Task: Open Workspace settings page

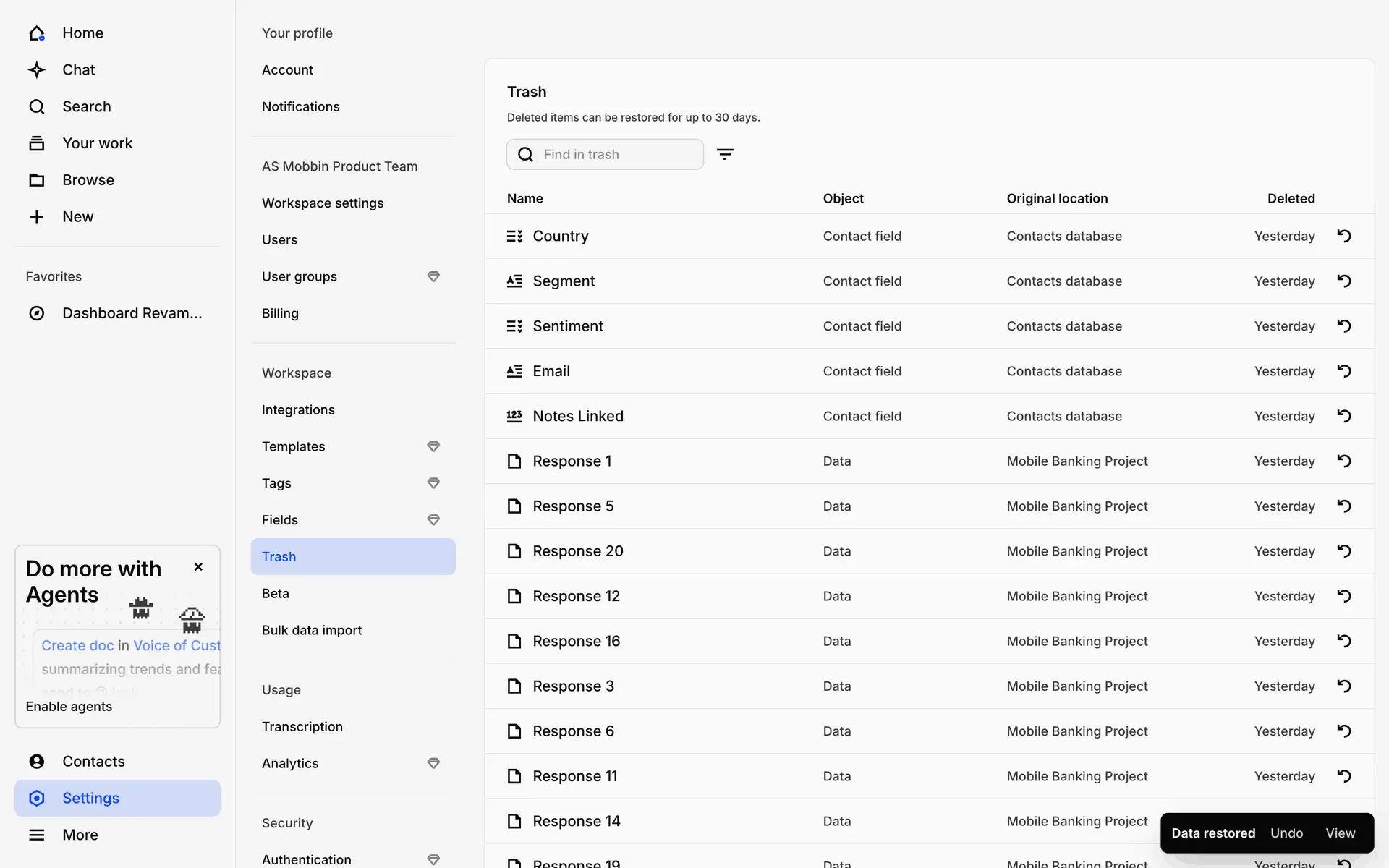Action: (323, 203)
